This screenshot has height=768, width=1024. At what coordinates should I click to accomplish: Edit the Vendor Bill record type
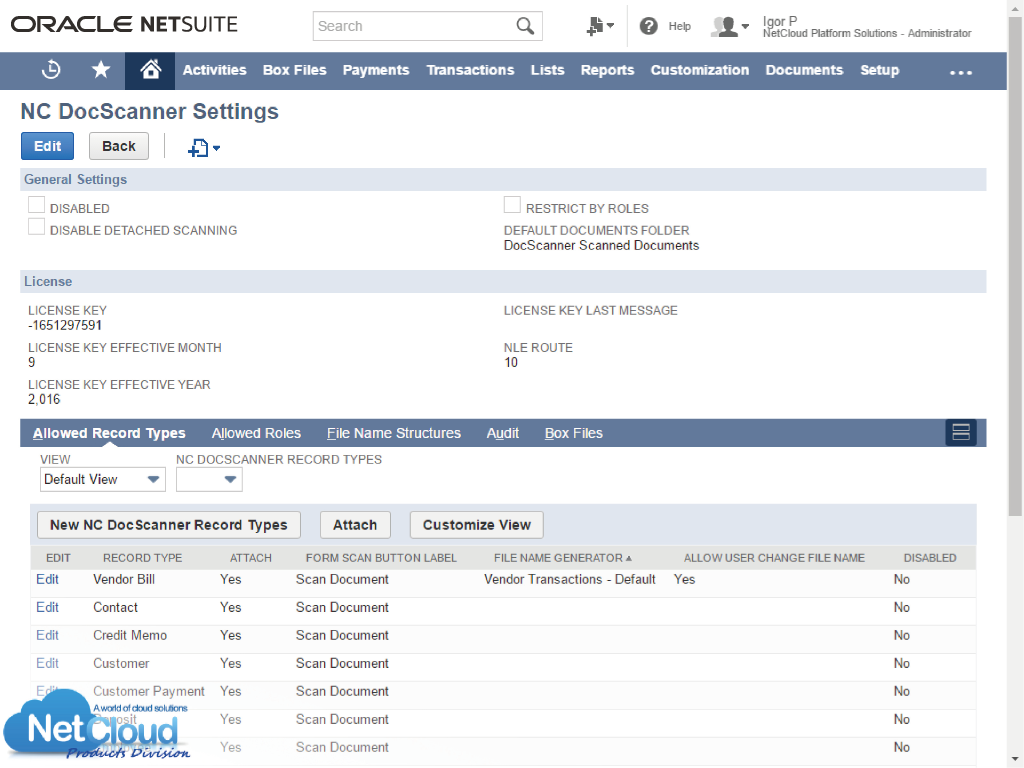click(47, 579)
